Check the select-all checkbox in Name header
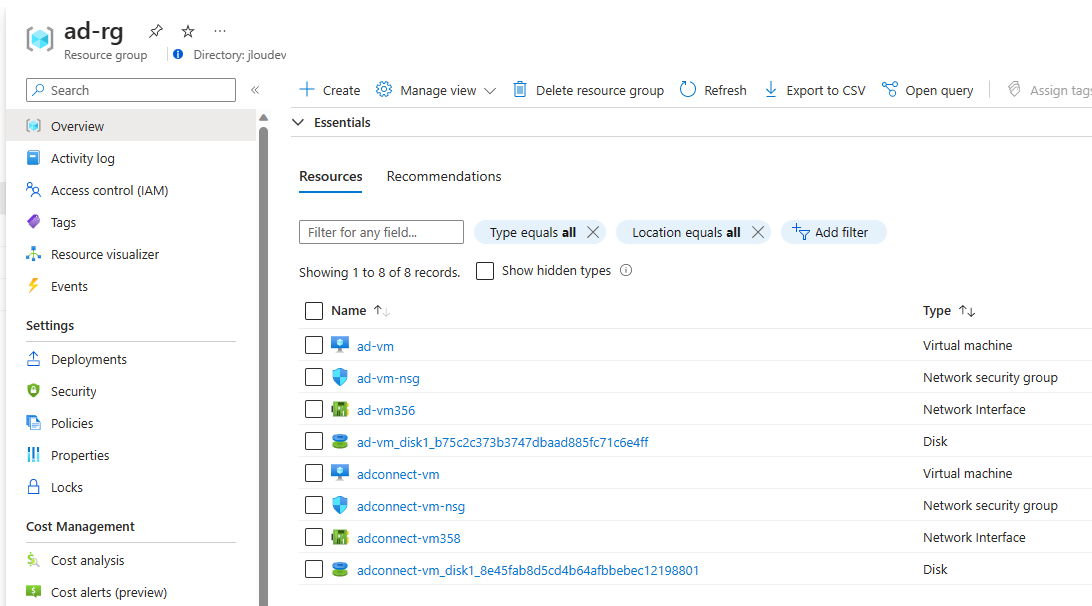1092x606 pixels. pos(314,311)
